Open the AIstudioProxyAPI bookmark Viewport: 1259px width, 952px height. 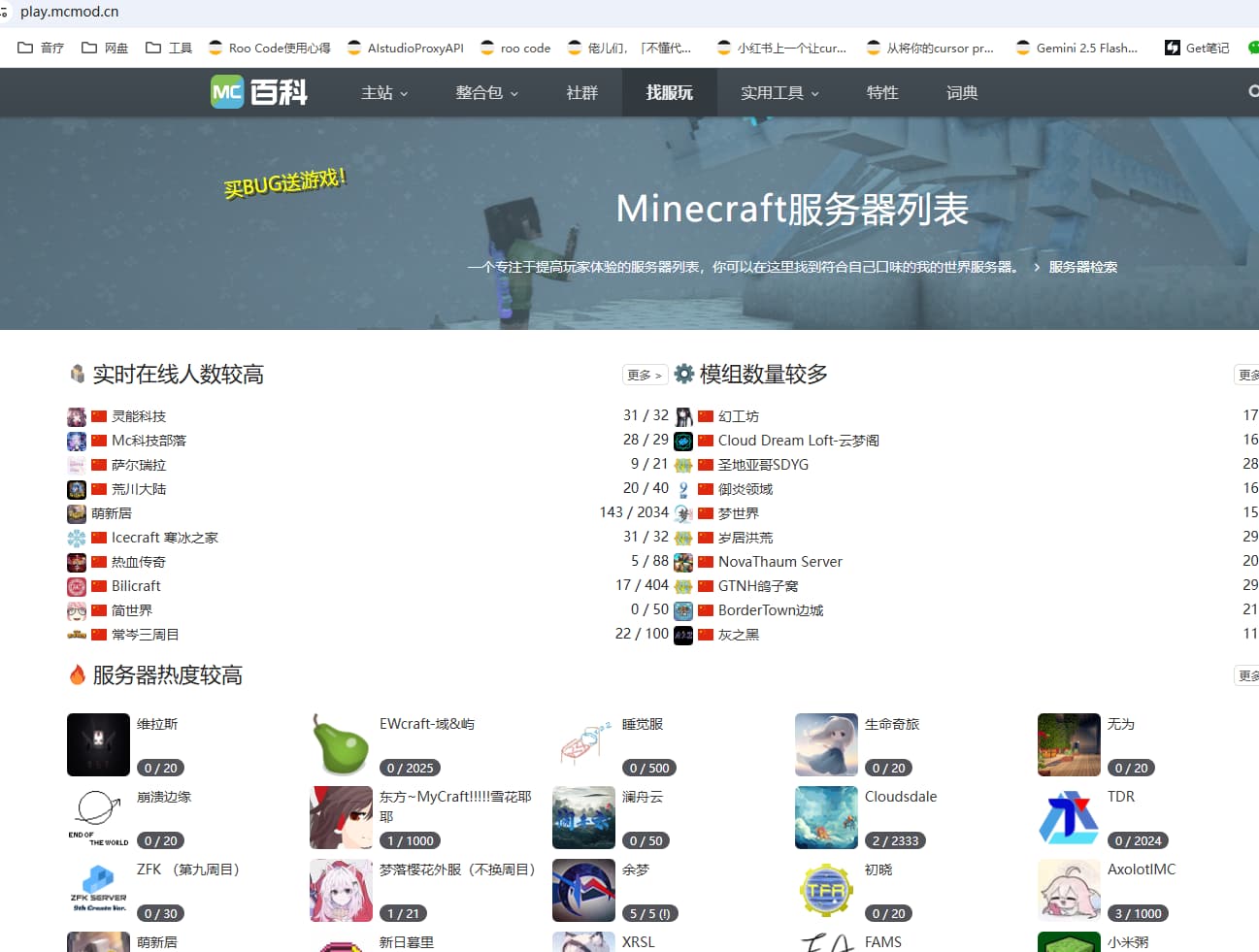(x=406, y=48)
